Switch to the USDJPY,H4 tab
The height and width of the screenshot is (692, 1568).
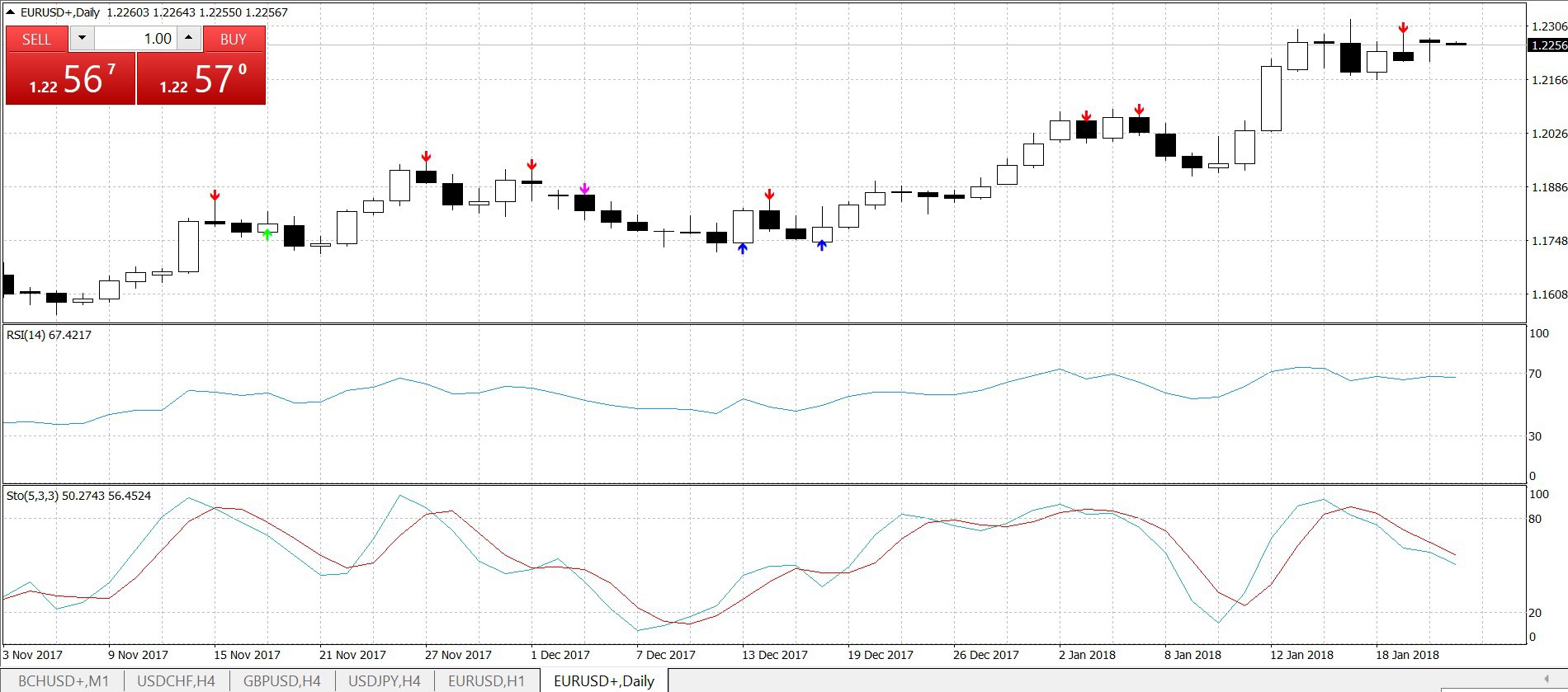click(x=385, y=681)
